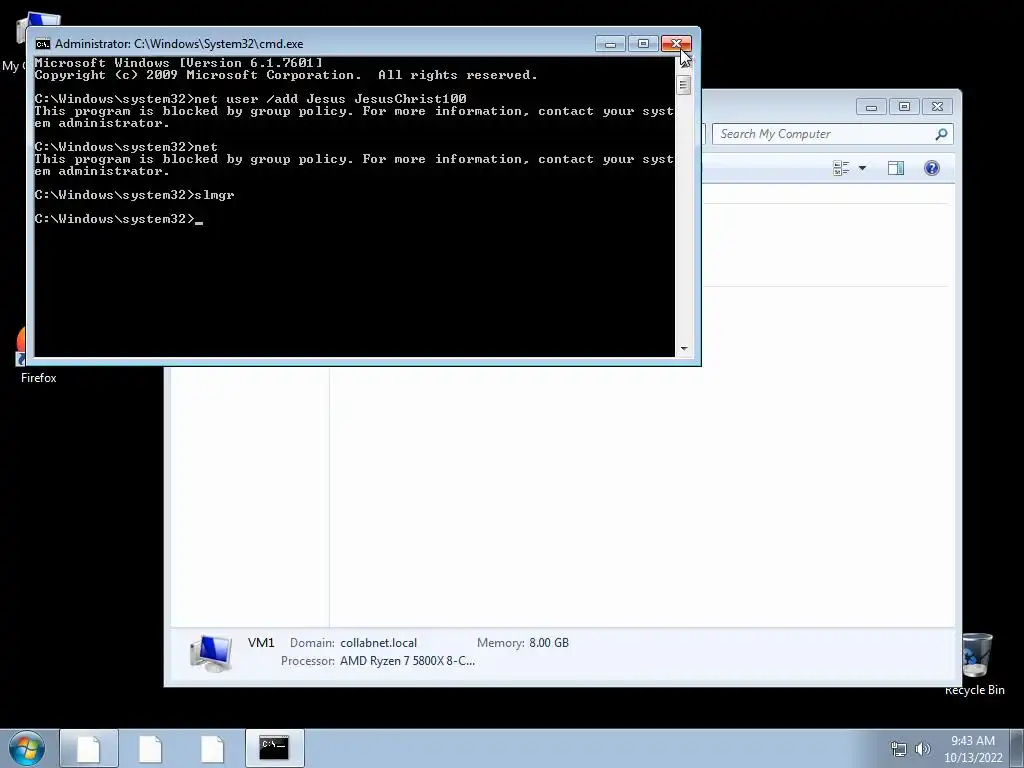Image resolution: width=1024 pixels, height=768 pixels.
Task: Click the slmgr command line in cmd
Action: coord(135,195)
